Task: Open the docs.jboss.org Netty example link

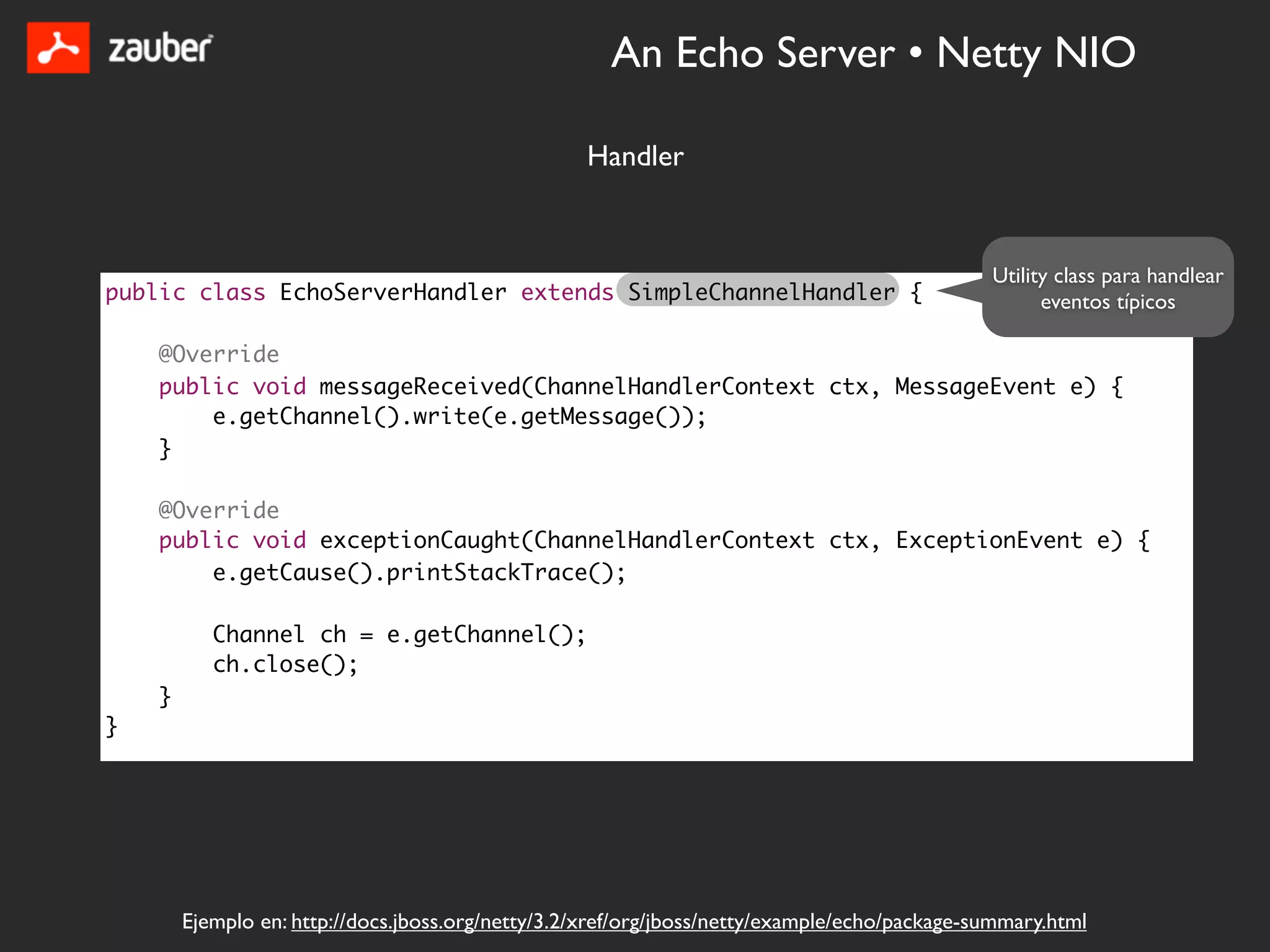Action: click(688, 922)
